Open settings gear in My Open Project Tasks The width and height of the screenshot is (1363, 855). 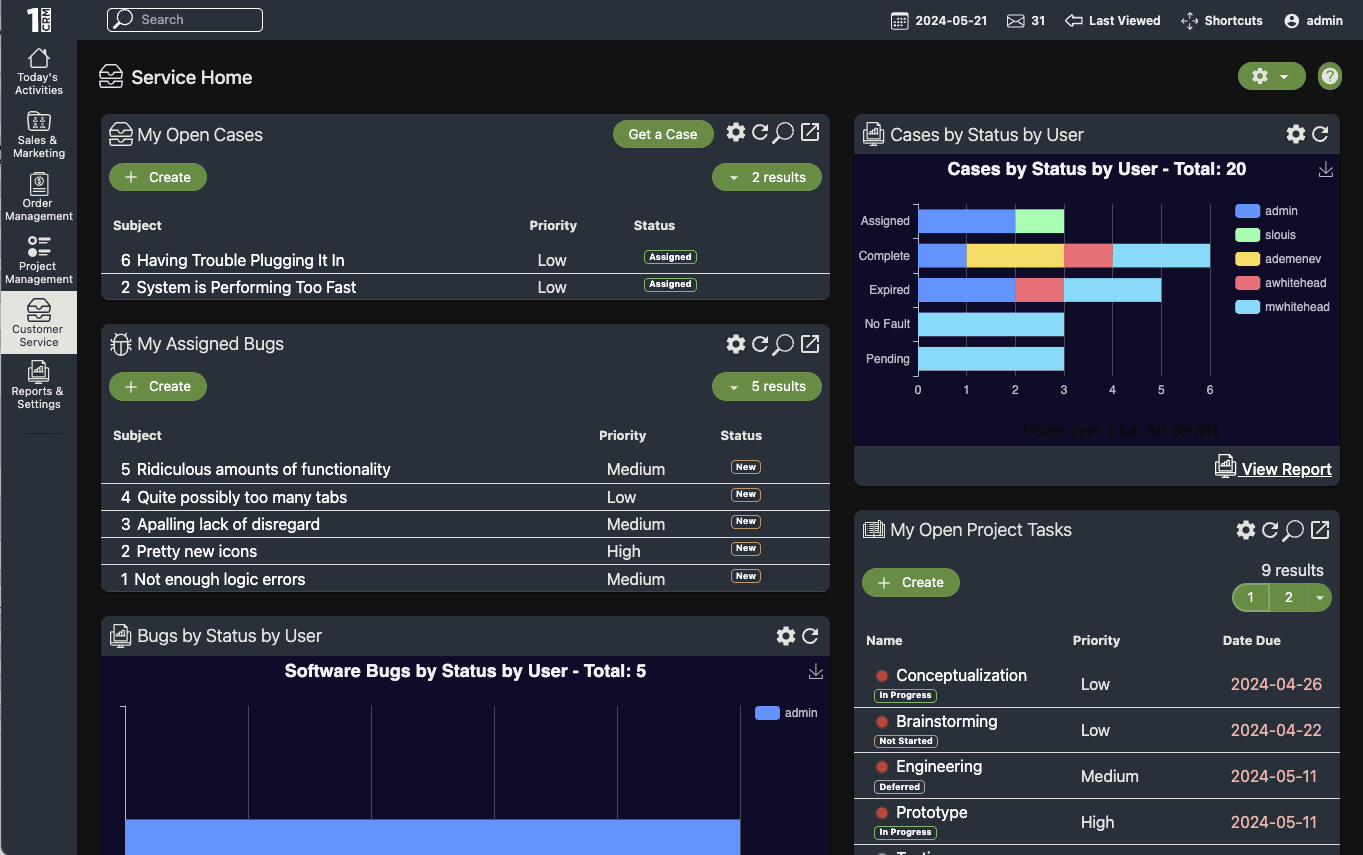1246,530
